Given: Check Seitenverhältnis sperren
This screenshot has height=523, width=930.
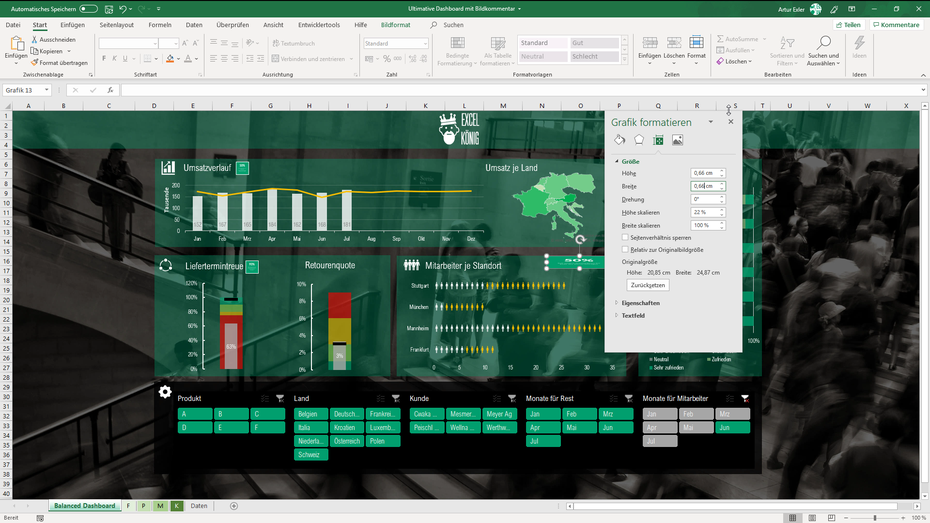Looking at the screenshot, I should tap(625, 237).
